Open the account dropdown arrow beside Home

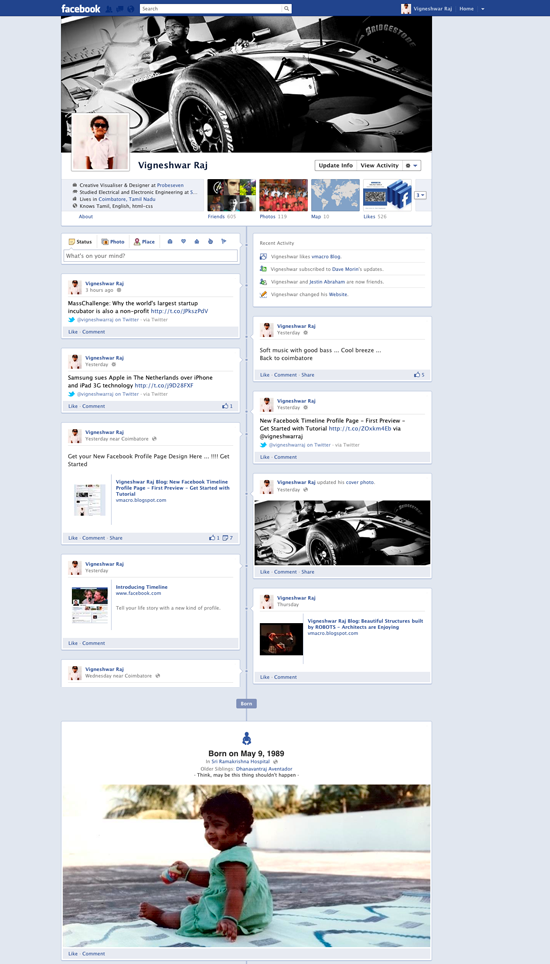(x=482, y=9)
